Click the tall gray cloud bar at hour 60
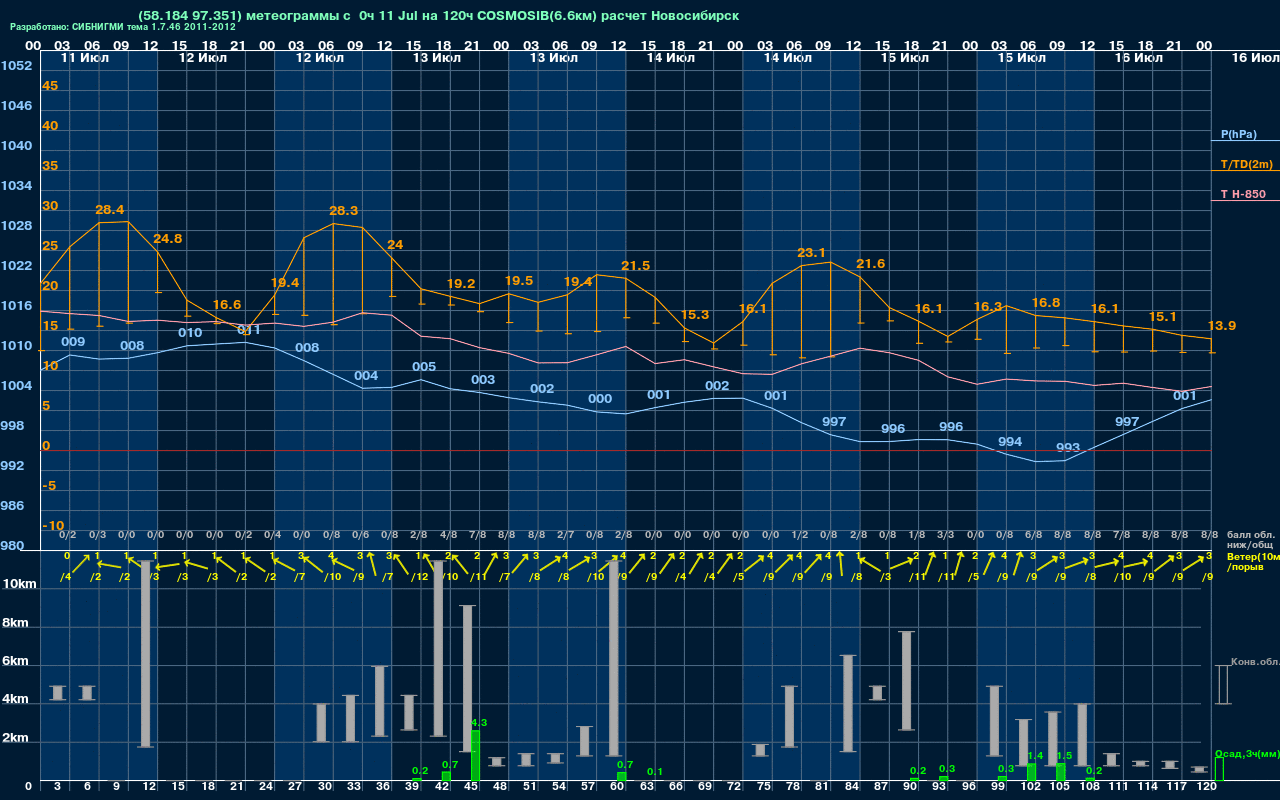This screenshot has height=800, width=1280. click(614, 658)
